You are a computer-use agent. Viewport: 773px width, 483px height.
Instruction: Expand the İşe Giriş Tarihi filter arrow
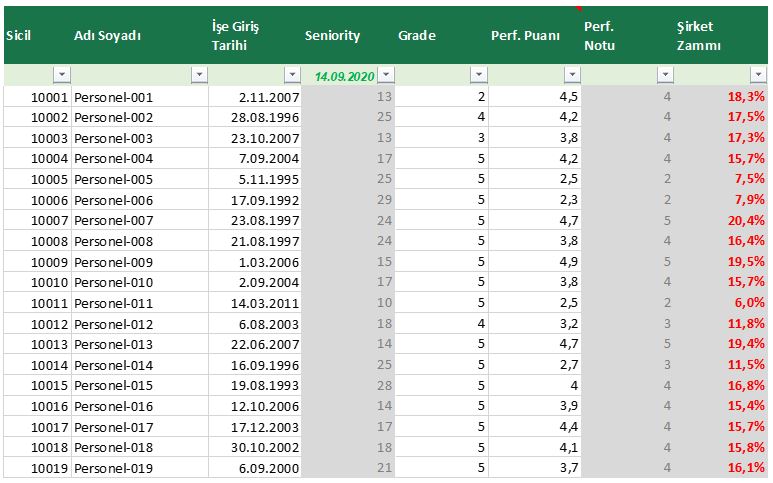coord(292,75)
